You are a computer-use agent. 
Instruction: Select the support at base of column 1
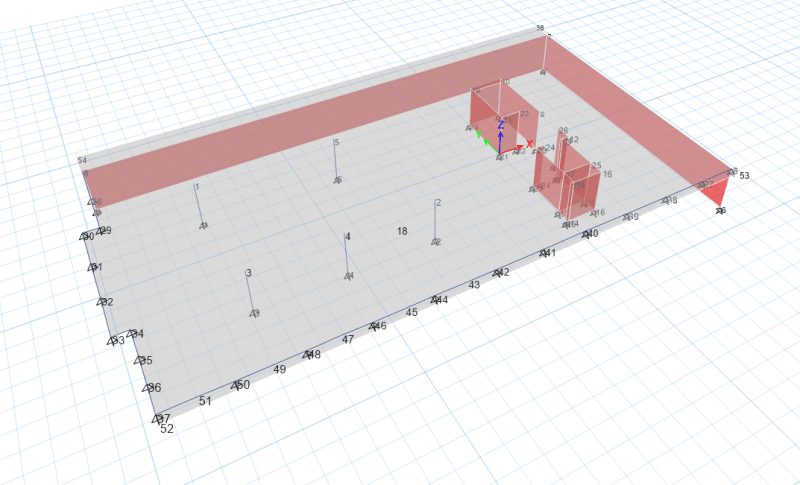203,225
